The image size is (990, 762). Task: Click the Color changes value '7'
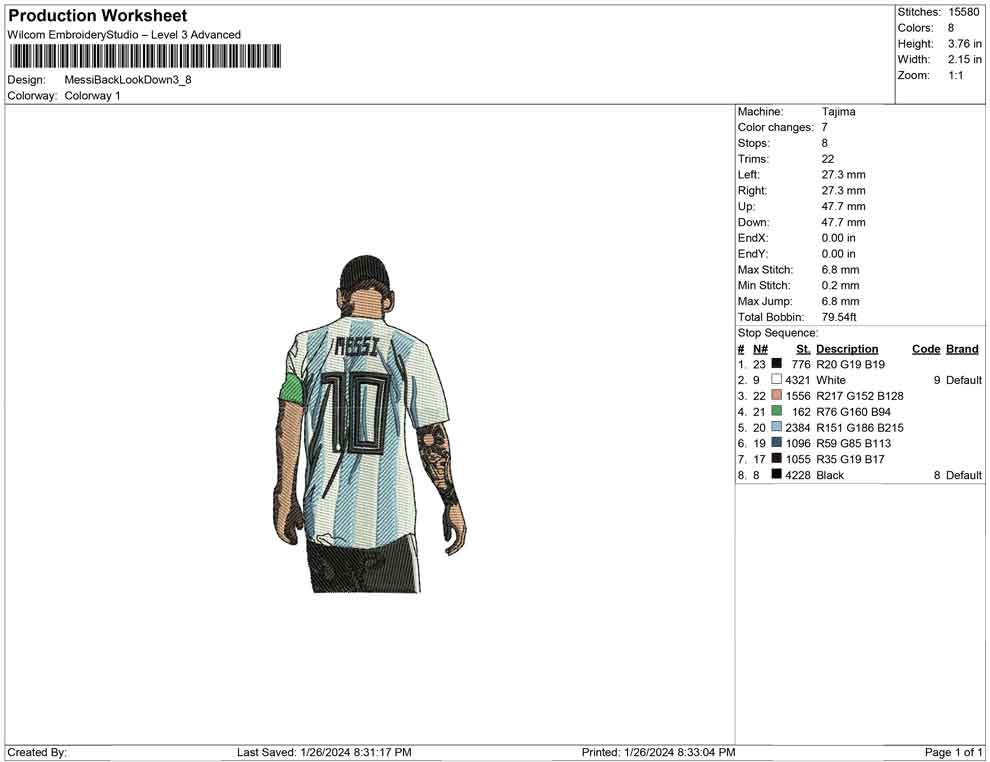(x=825, y=127)
